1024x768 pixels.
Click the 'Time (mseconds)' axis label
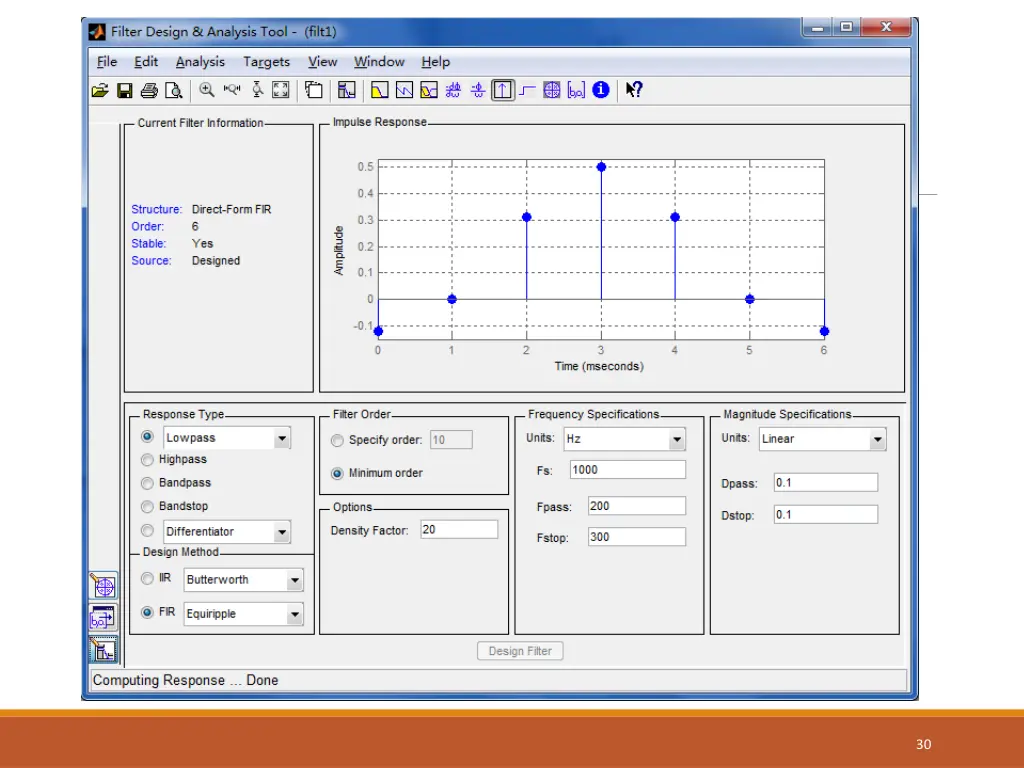pyautogui.click(x=599, y=366)
